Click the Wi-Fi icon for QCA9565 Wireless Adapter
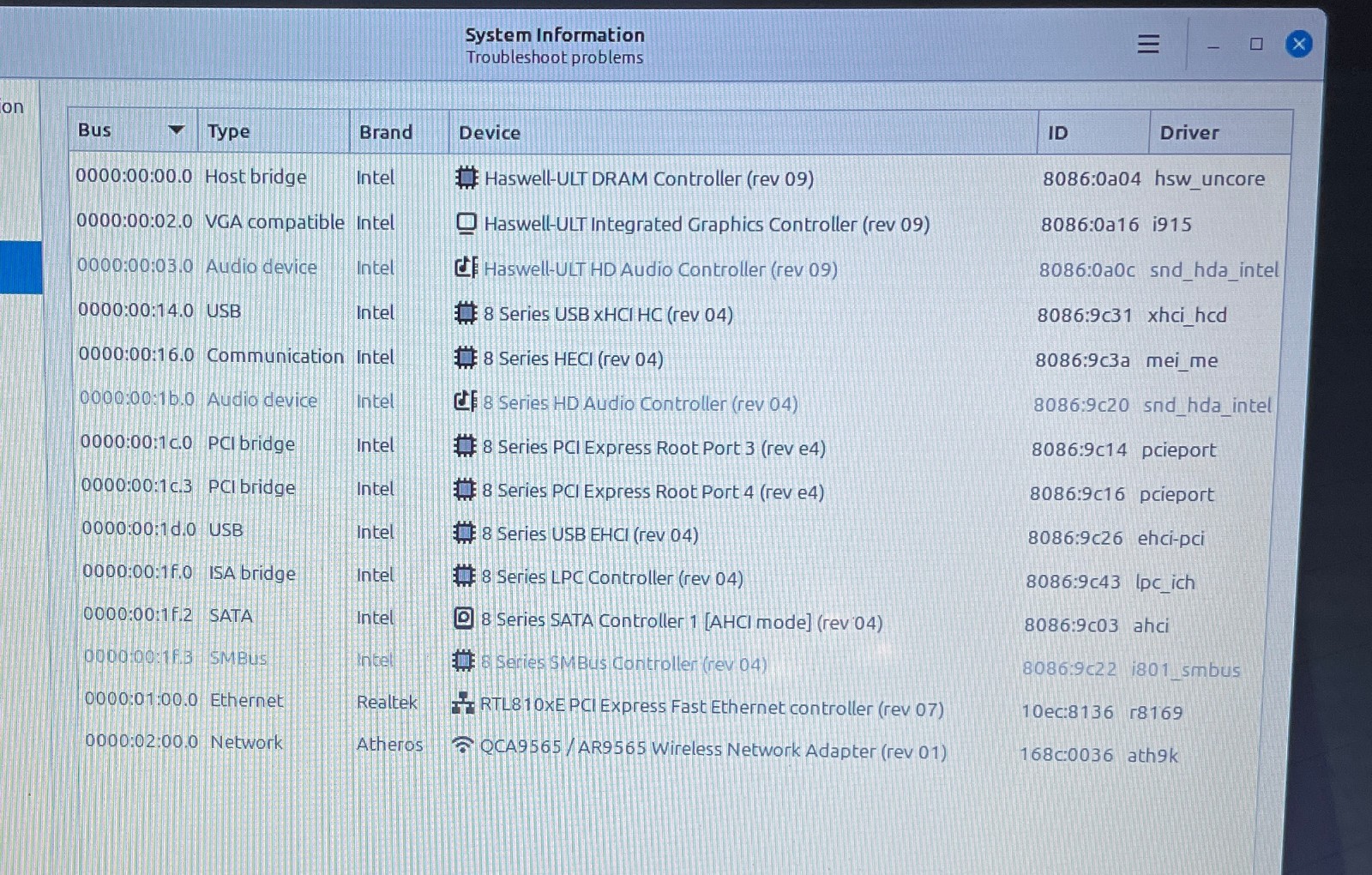Viewport: 1372px width, 875px height. [x=463, y=746]
